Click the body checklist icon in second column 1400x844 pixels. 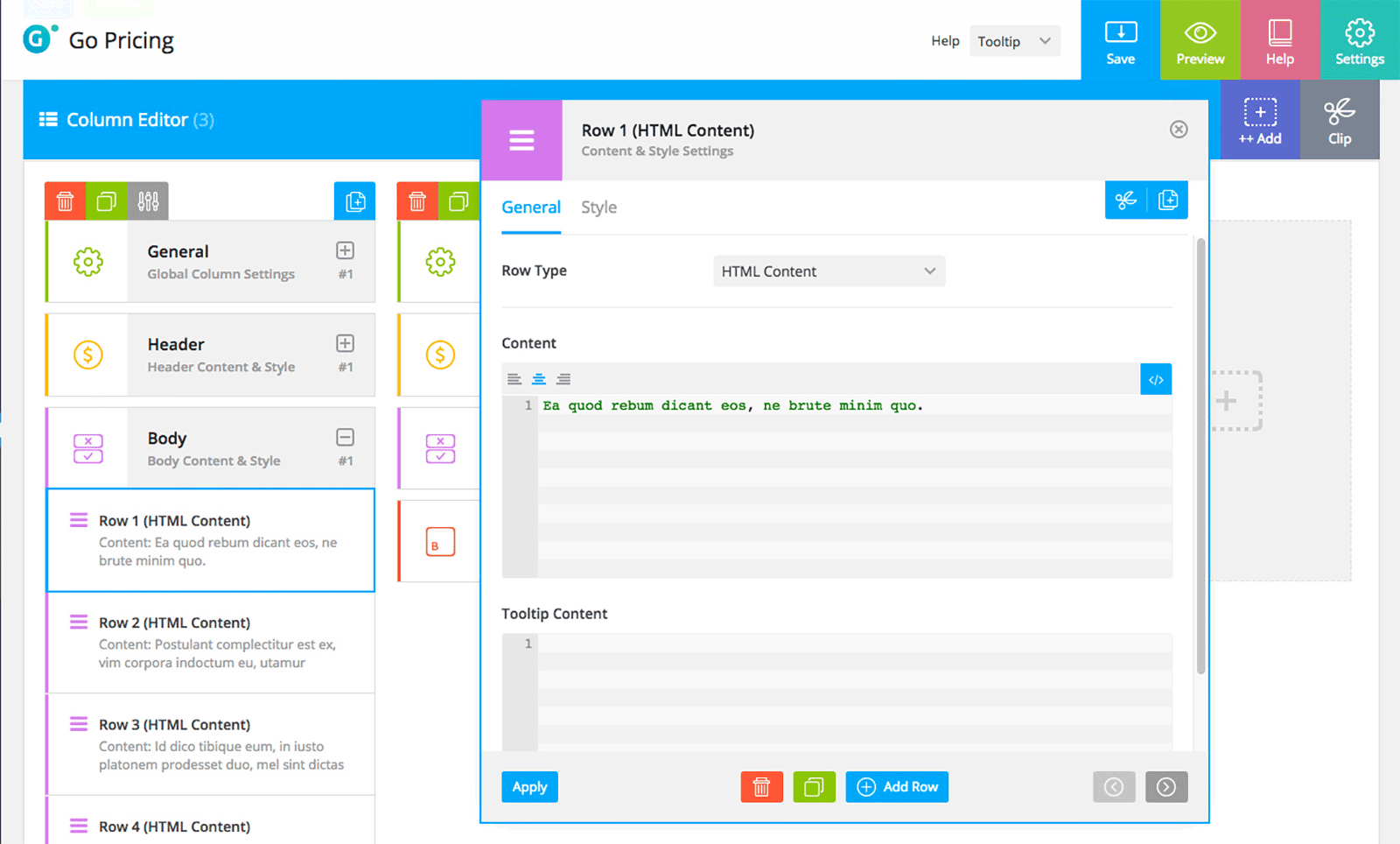[440, 448]
